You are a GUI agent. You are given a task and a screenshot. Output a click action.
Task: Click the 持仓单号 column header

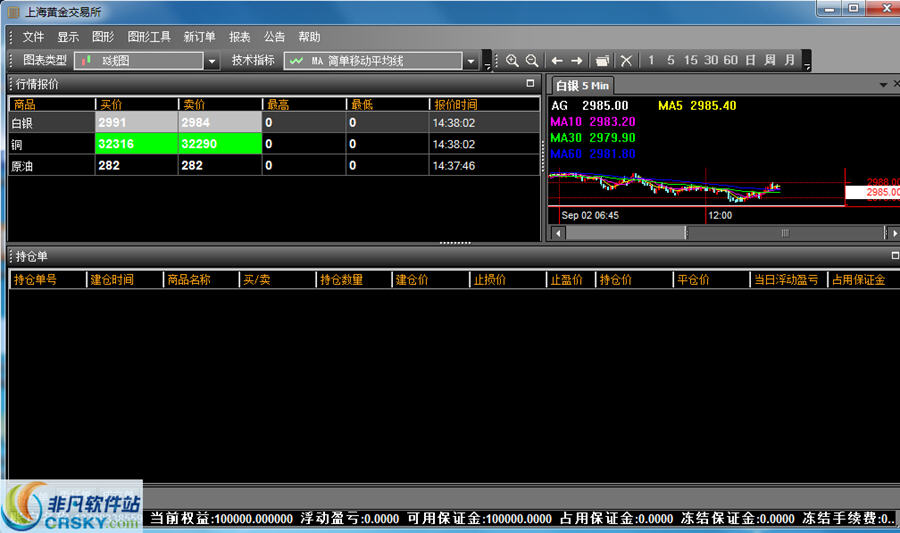coord(47,279)
